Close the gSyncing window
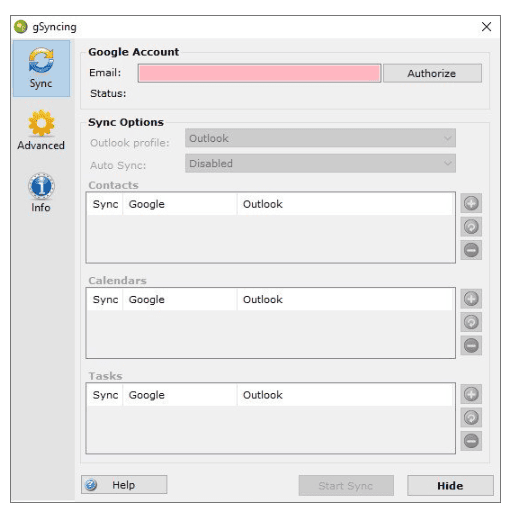The image size is (512, 519). click(486, 27)
